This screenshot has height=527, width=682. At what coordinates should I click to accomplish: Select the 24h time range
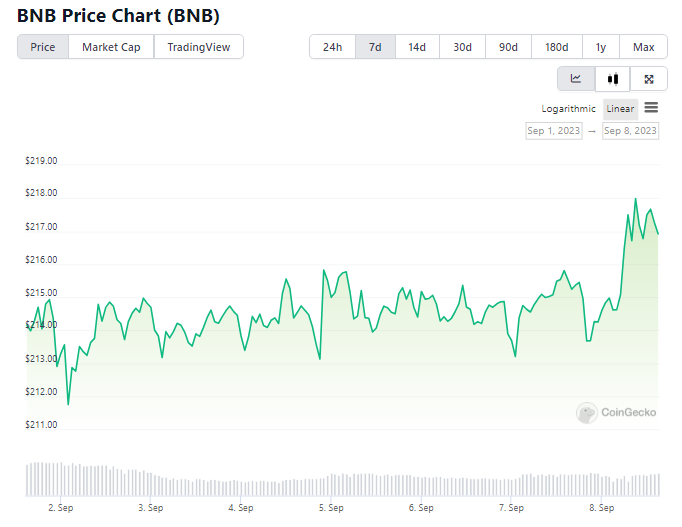332,47
